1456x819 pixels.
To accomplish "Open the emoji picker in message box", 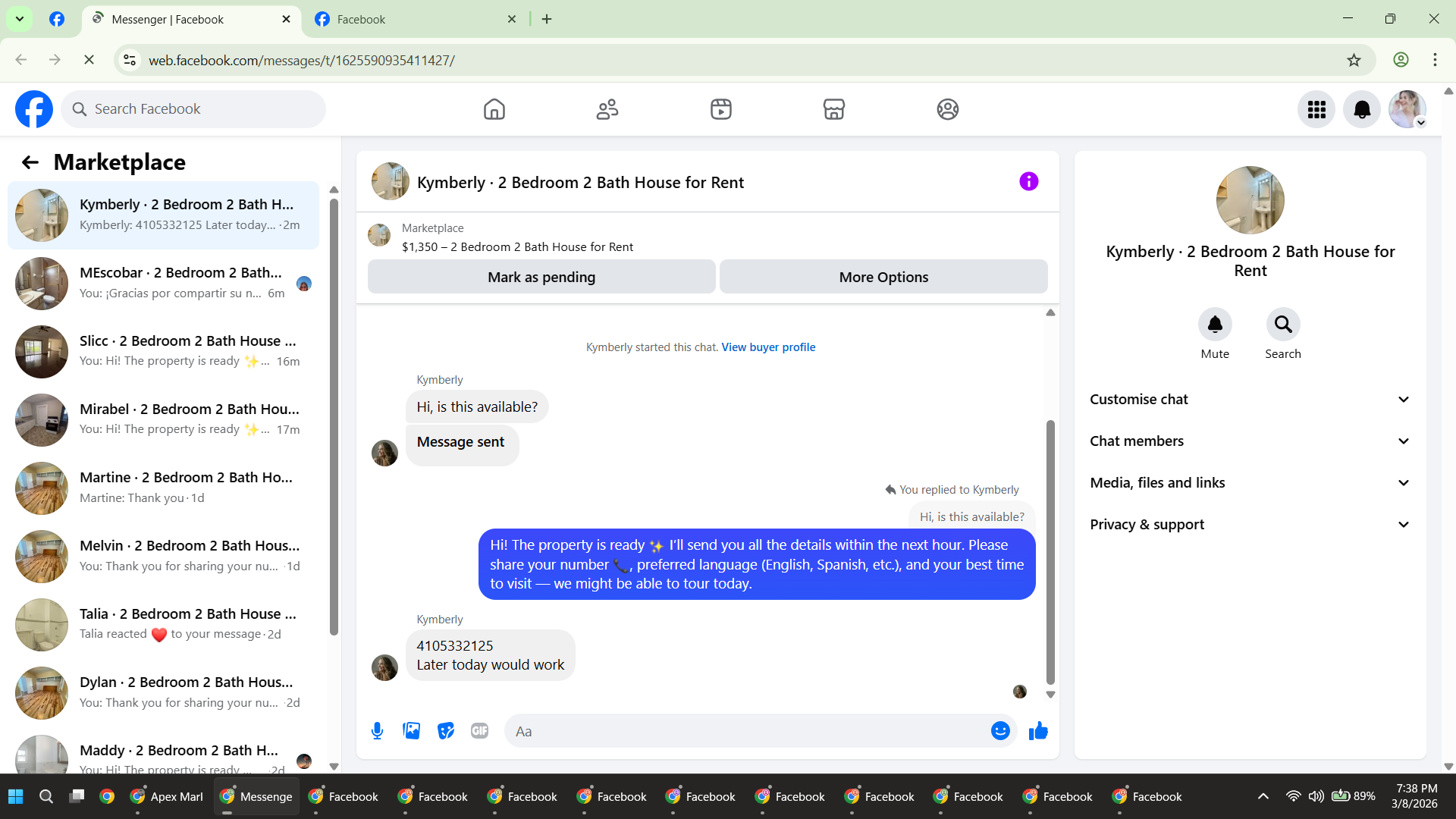I will tap(1000, 731).
